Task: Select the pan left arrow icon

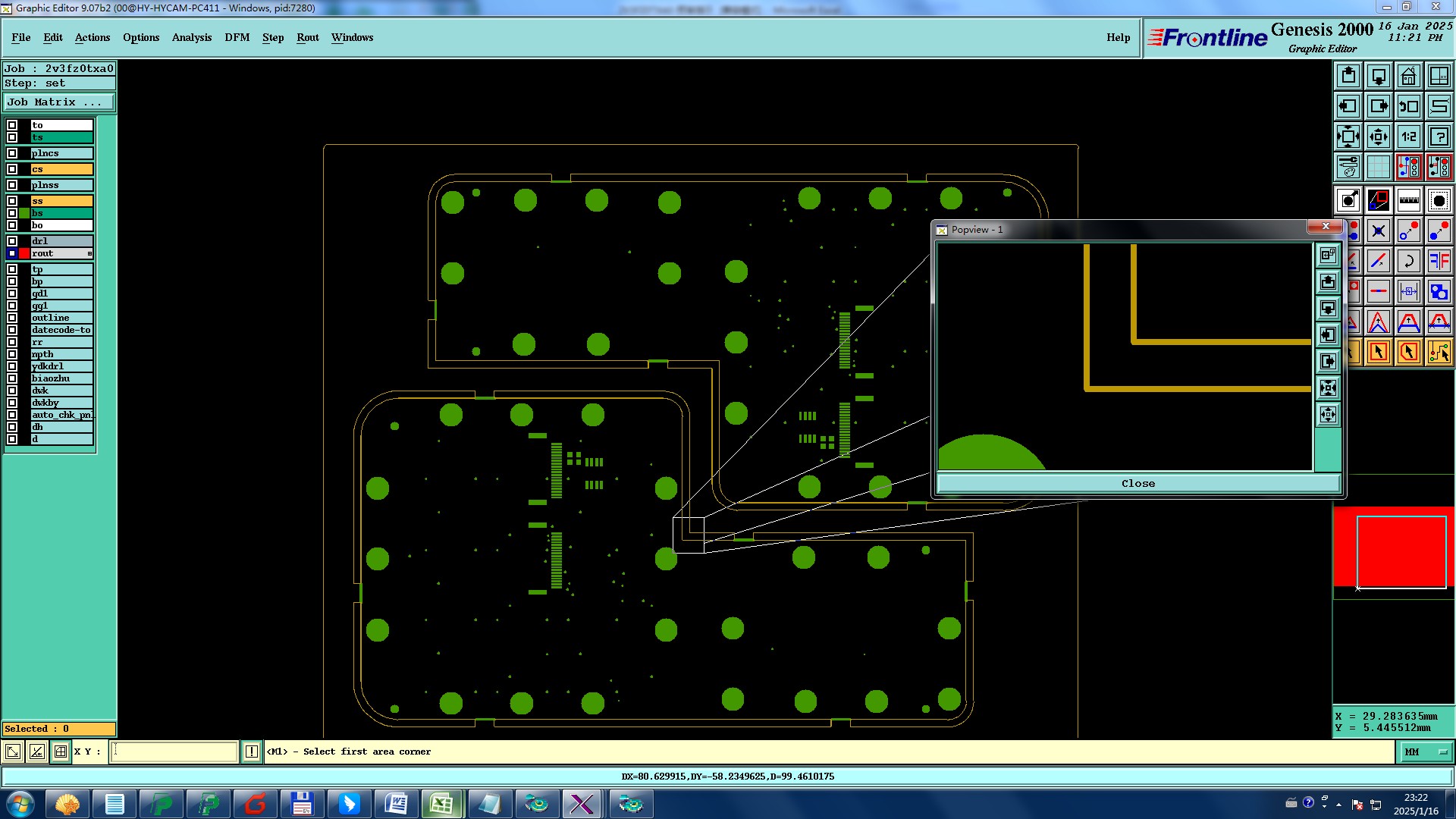Action: [1348, 106]
